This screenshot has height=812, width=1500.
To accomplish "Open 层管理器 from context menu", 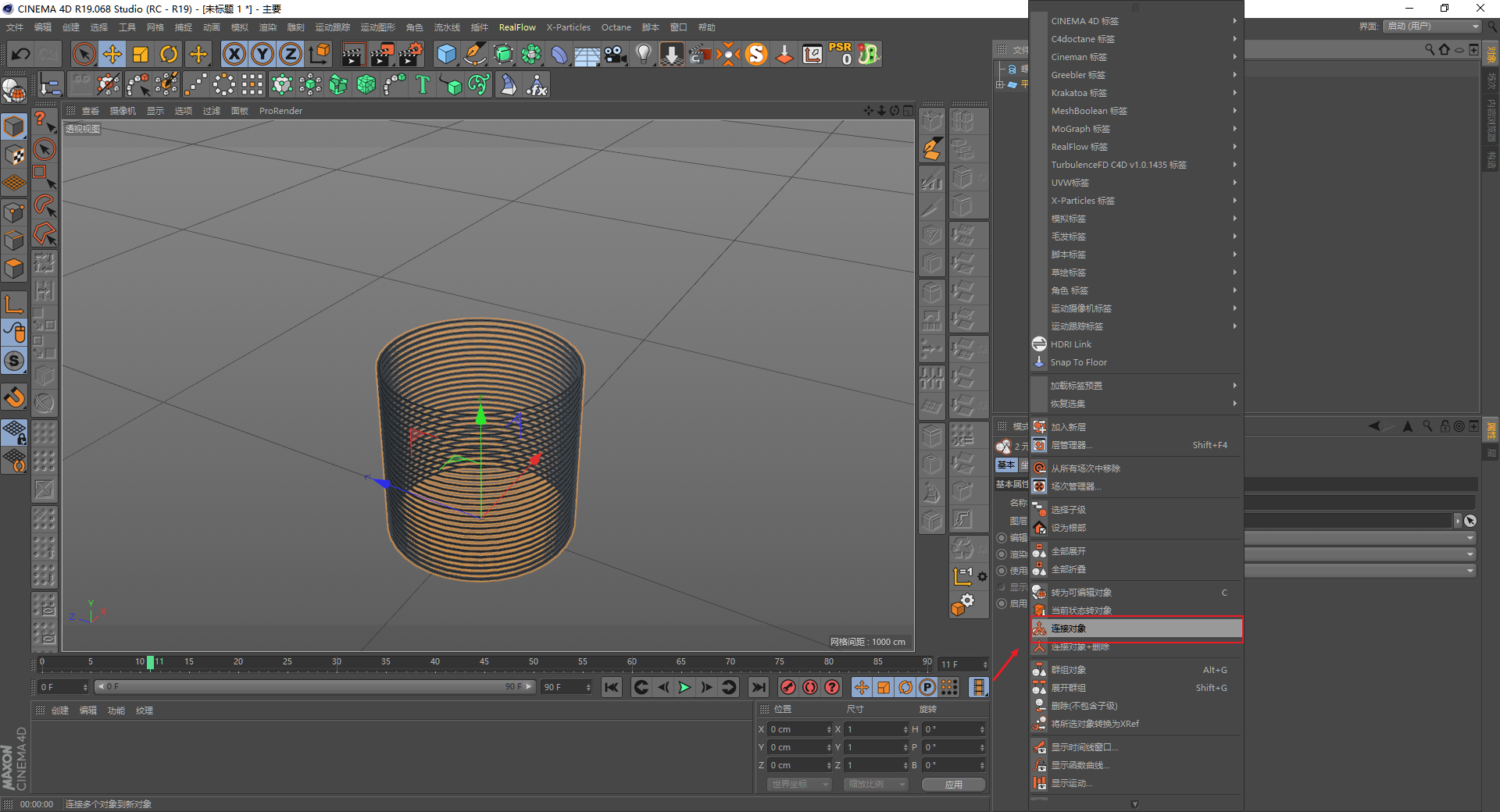I will click(1136, 445).
